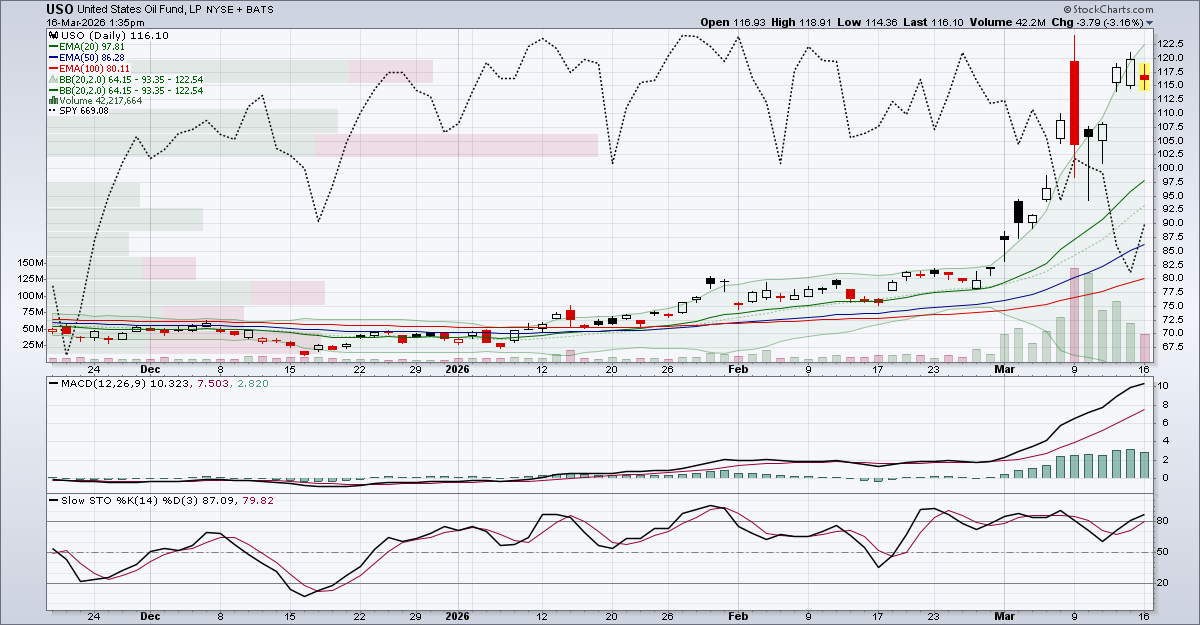Click the 'EMA(50) 86.28' legend text
The width and height of the screenshot is (1200, 625).
[91, 57]
